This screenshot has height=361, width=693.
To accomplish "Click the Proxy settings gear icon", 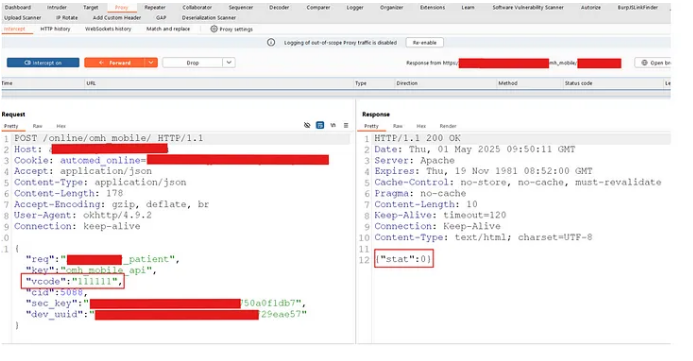I will point(214,29).
